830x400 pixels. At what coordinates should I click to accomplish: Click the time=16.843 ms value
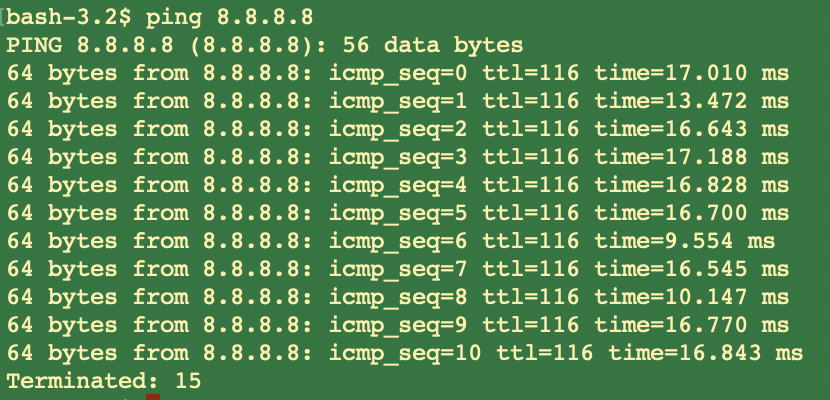coord(705,353)
